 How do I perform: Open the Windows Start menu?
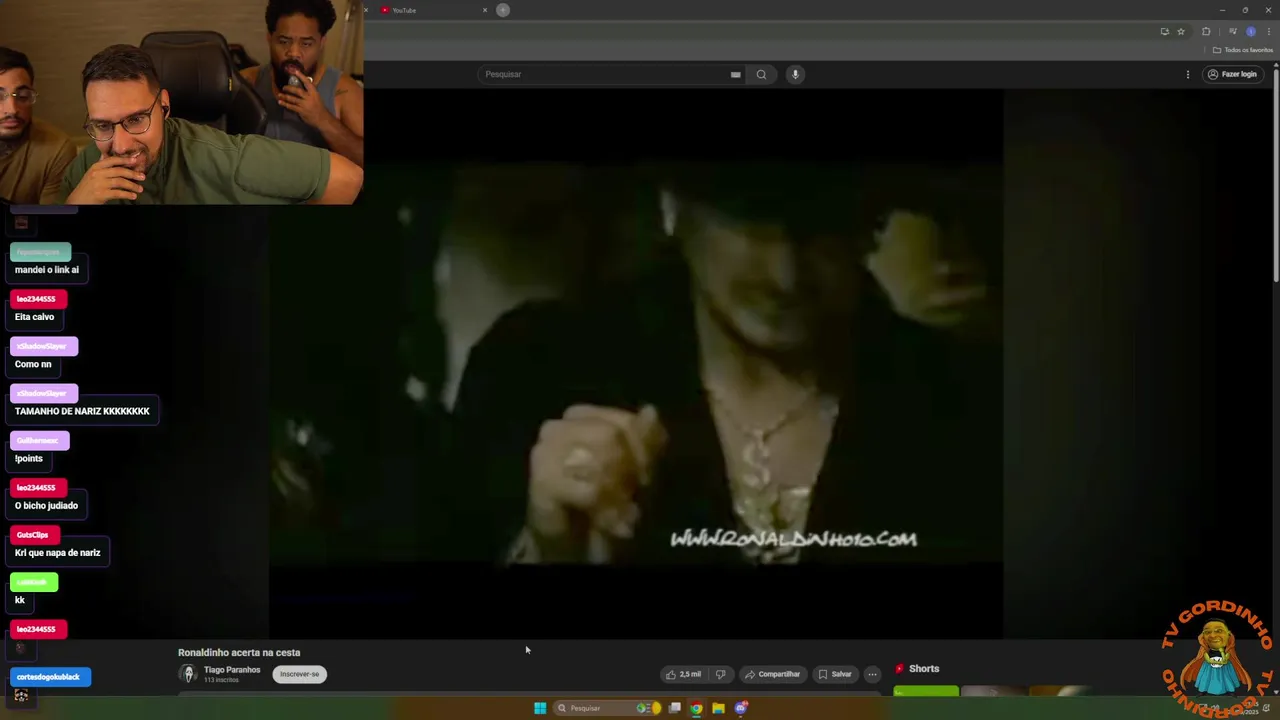coord(540,708)
